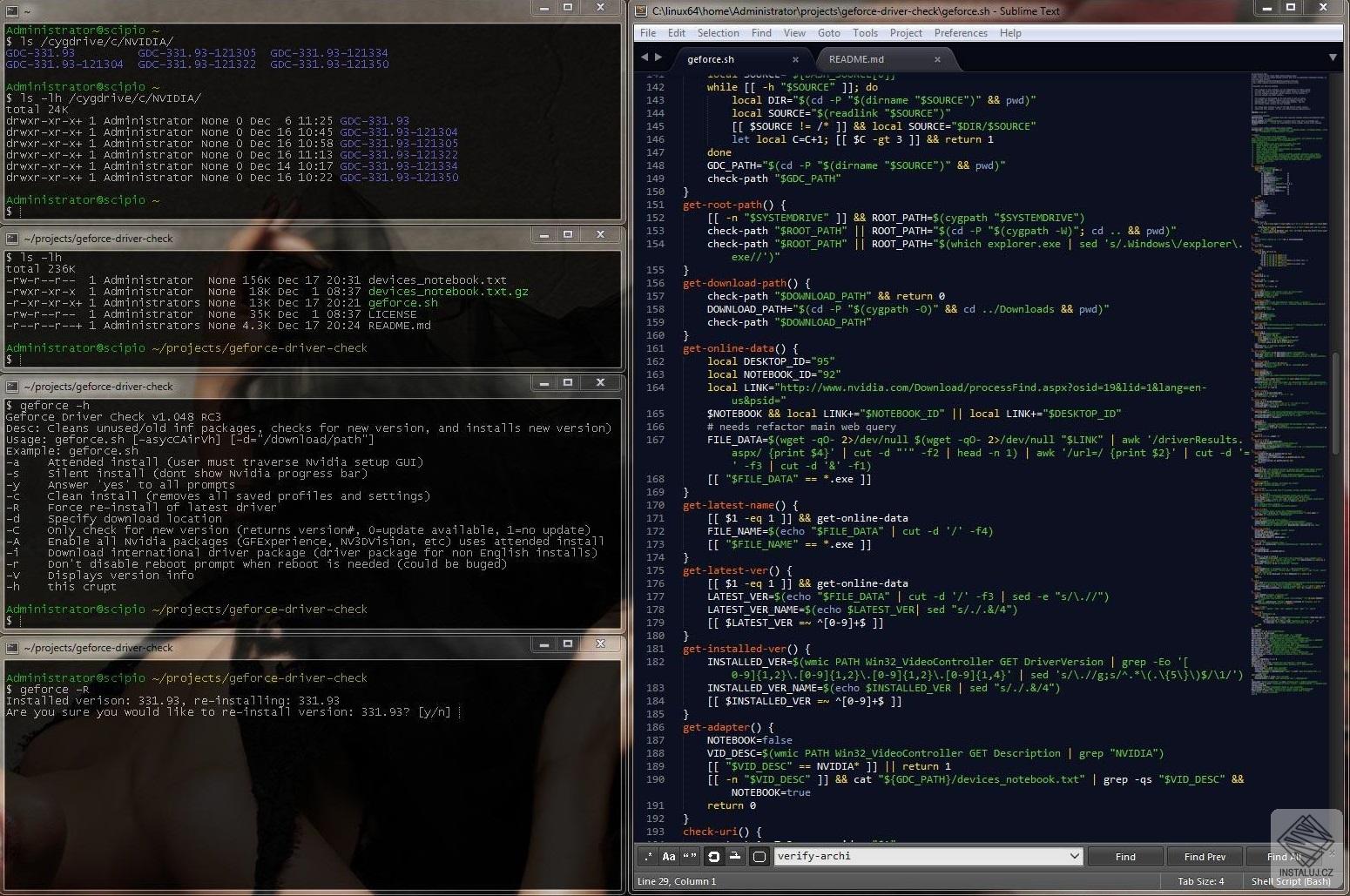
Task: Click the get-adapter() function name
Action: [x=715, y=727]
